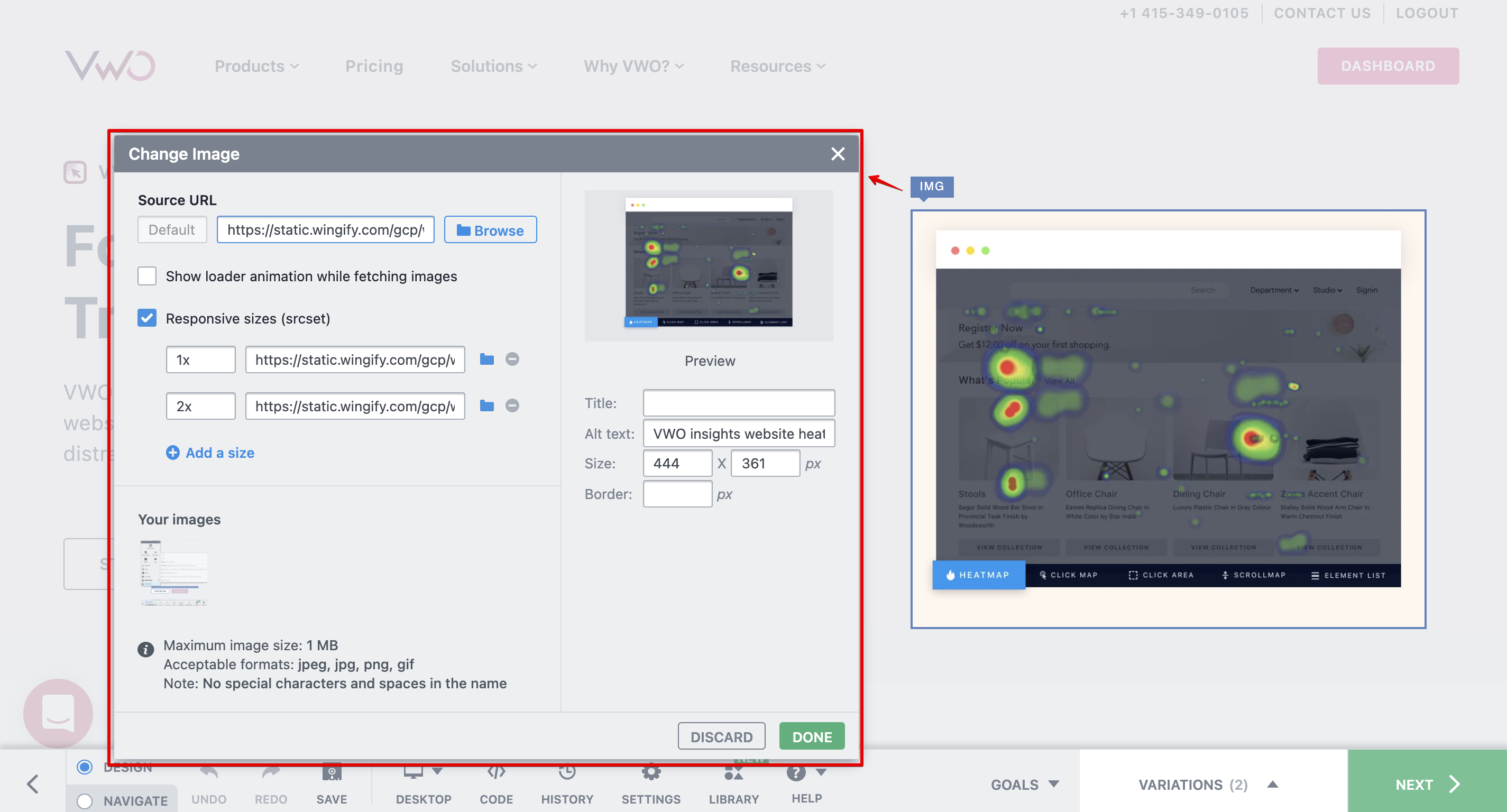Click the VWO logo

pyautogui.click(x=110, y=66)
